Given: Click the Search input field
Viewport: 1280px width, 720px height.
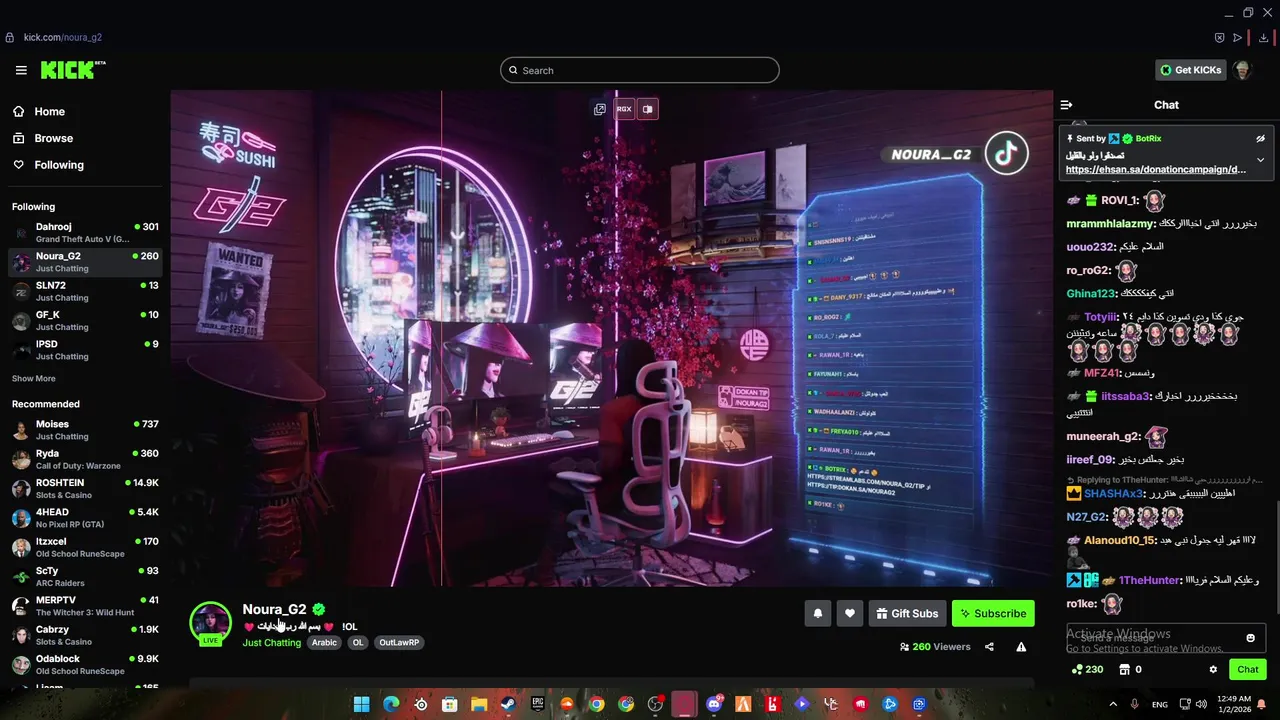Looking at the screenshot, I should tap(640, 70).
